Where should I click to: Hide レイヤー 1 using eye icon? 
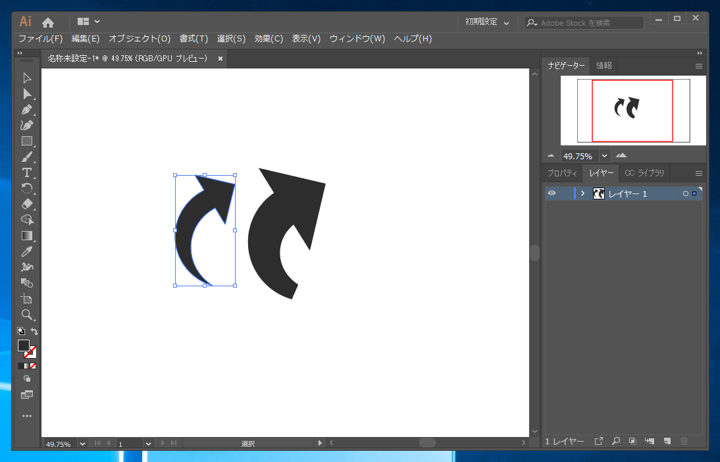point(552,193)
